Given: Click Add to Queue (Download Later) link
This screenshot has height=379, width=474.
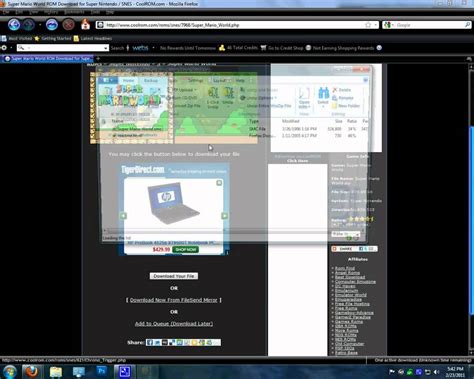Looking at the screenshot, I should tap(174, 324).
